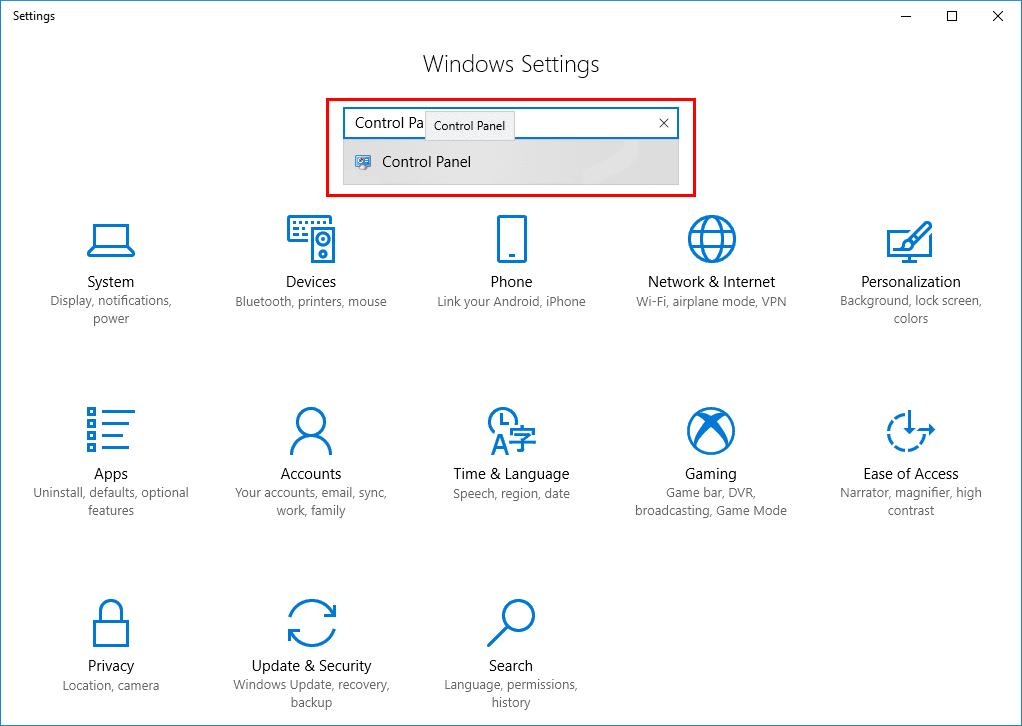Viewport: 1022px width, 726px height.
Task: Open the Apps list icon
Action: click(111, 429)
